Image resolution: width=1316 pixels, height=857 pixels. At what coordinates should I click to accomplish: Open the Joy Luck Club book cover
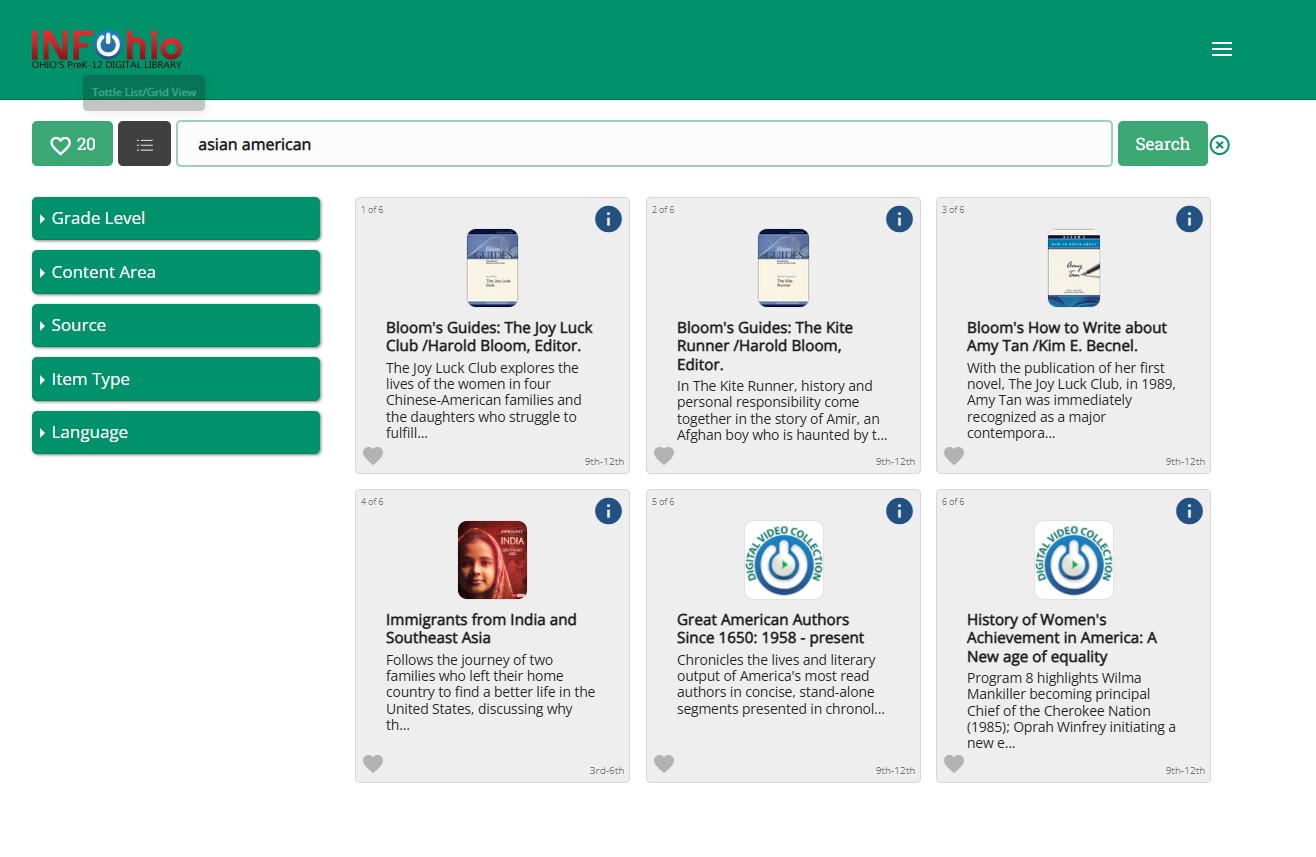pyautogui.click(x=492, y=268)
